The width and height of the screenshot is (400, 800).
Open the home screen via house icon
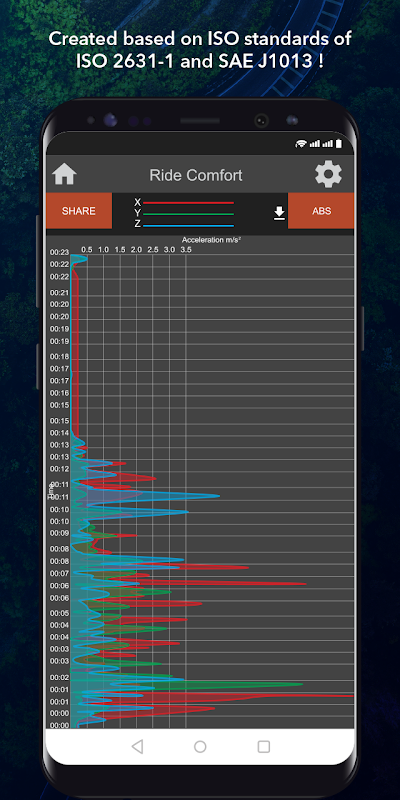tap(64, 174)
